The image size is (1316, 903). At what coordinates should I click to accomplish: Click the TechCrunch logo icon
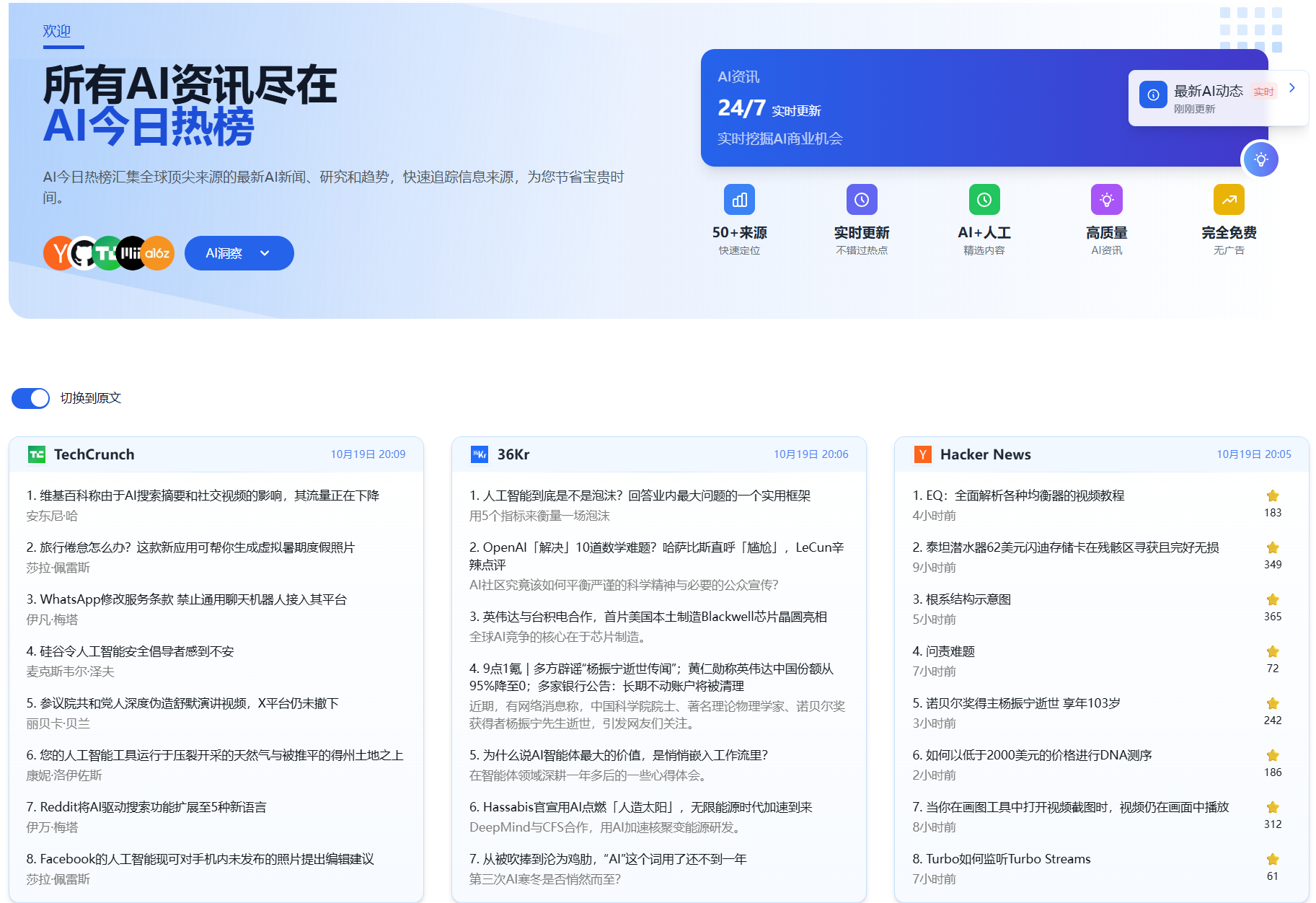coord(36,454)
